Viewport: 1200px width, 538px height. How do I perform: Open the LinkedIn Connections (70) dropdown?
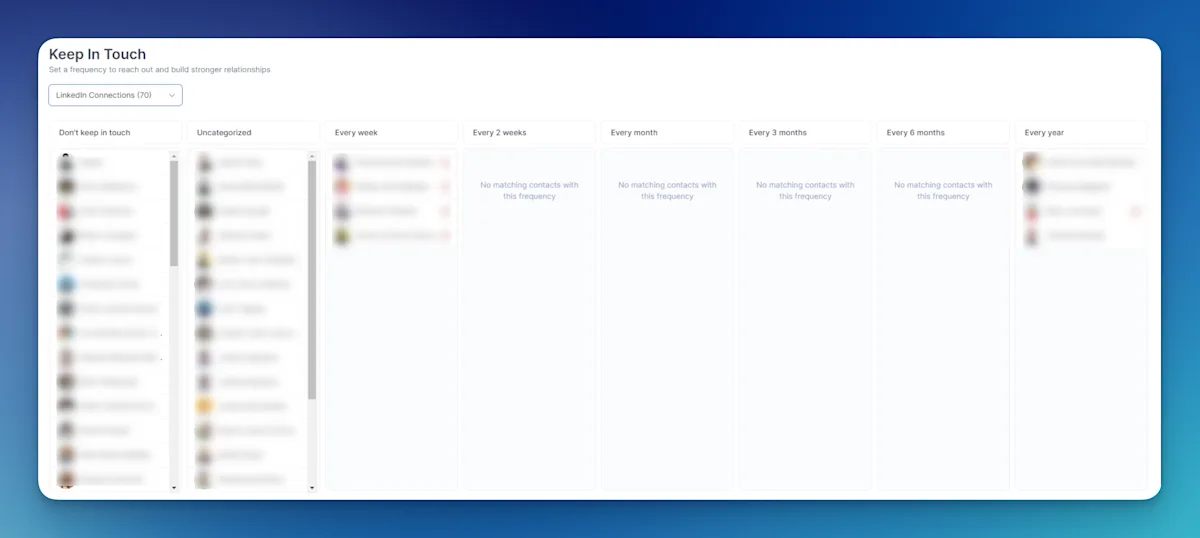pyautogui.click(x=115, y=95)
